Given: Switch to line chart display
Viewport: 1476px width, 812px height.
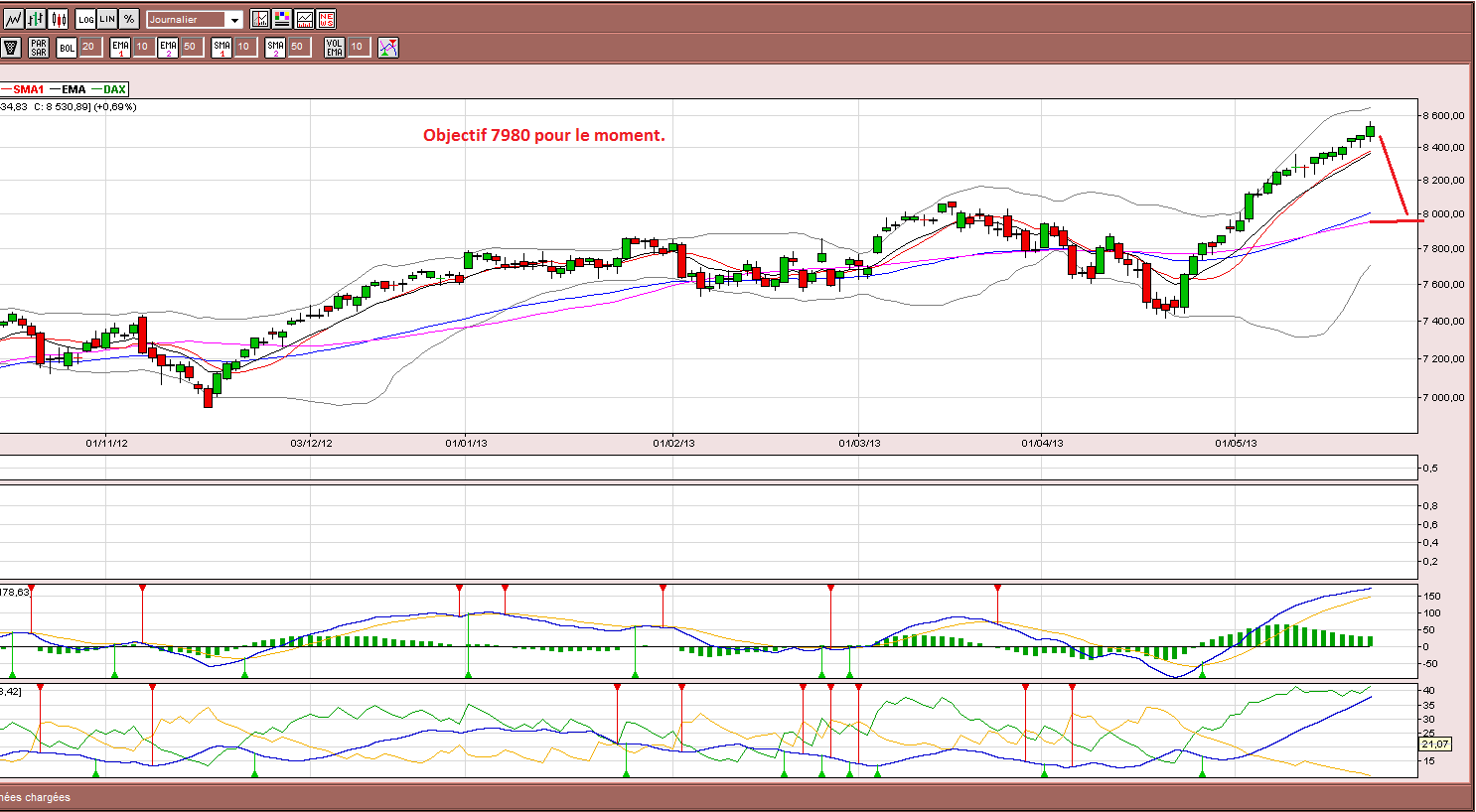Looking at the screenshot, I should coord(13,19).
